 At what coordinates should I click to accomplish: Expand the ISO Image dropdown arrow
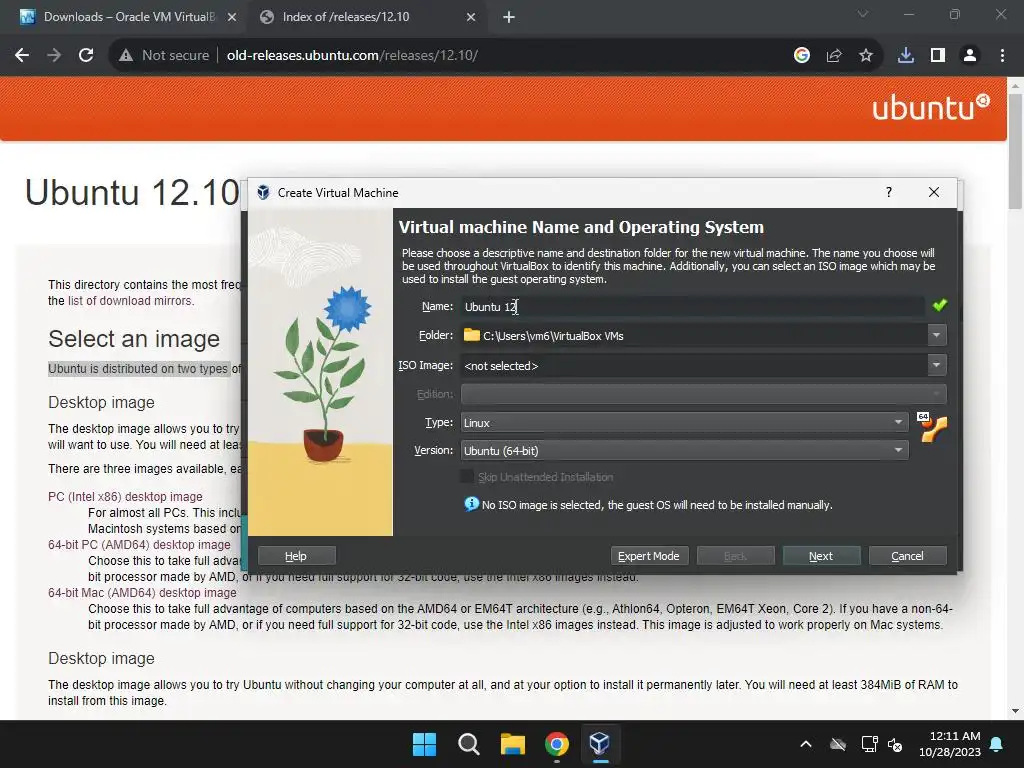pos(936,365)
